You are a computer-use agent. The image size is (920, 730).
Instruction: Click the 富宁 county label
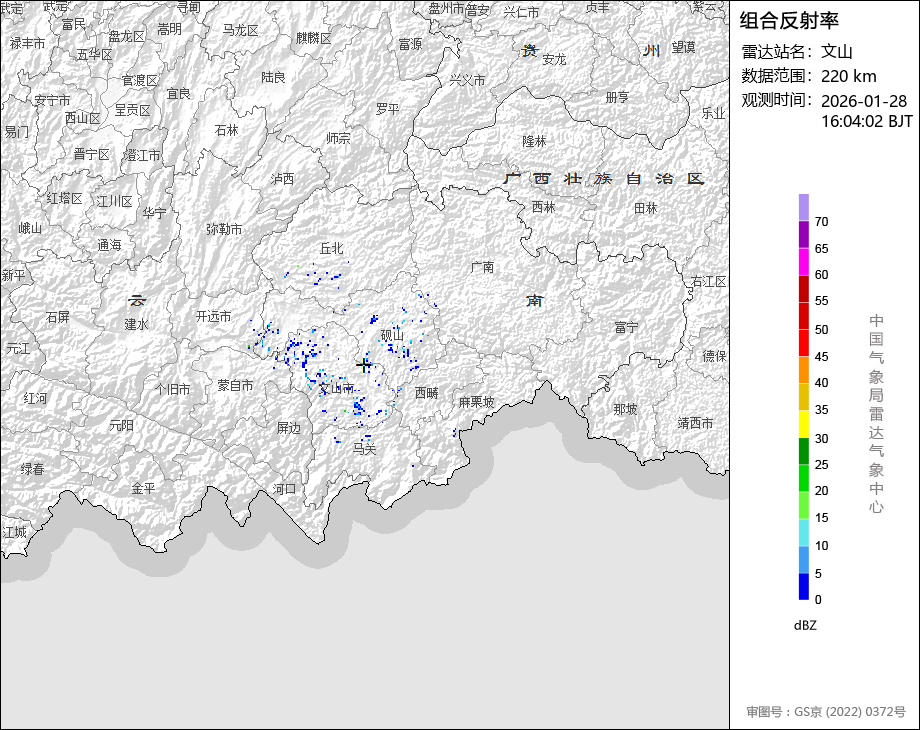(627, 327)
